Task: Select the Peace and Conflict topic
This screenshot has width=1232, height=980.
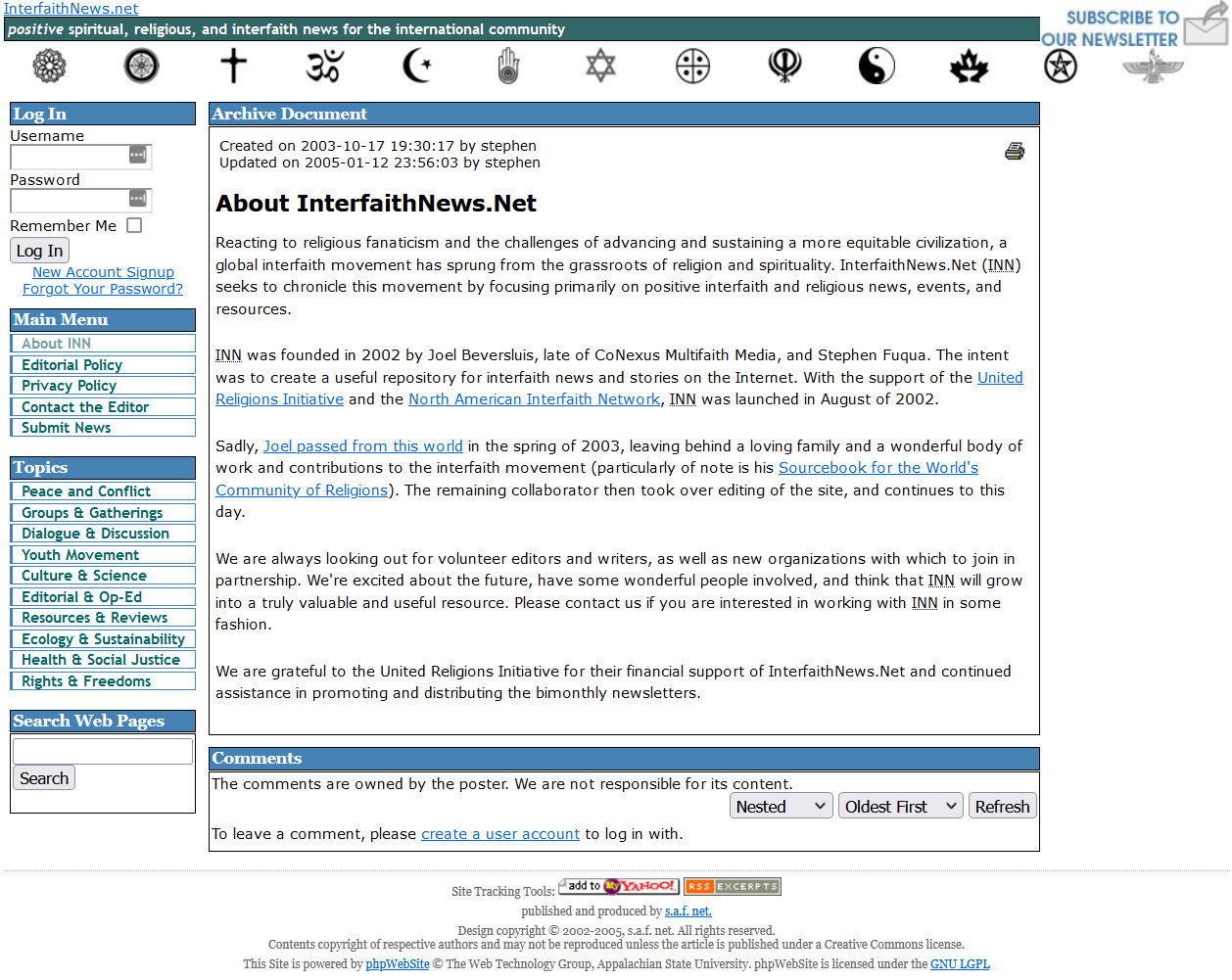Action: pyautogui.click(x=86, y=491)
